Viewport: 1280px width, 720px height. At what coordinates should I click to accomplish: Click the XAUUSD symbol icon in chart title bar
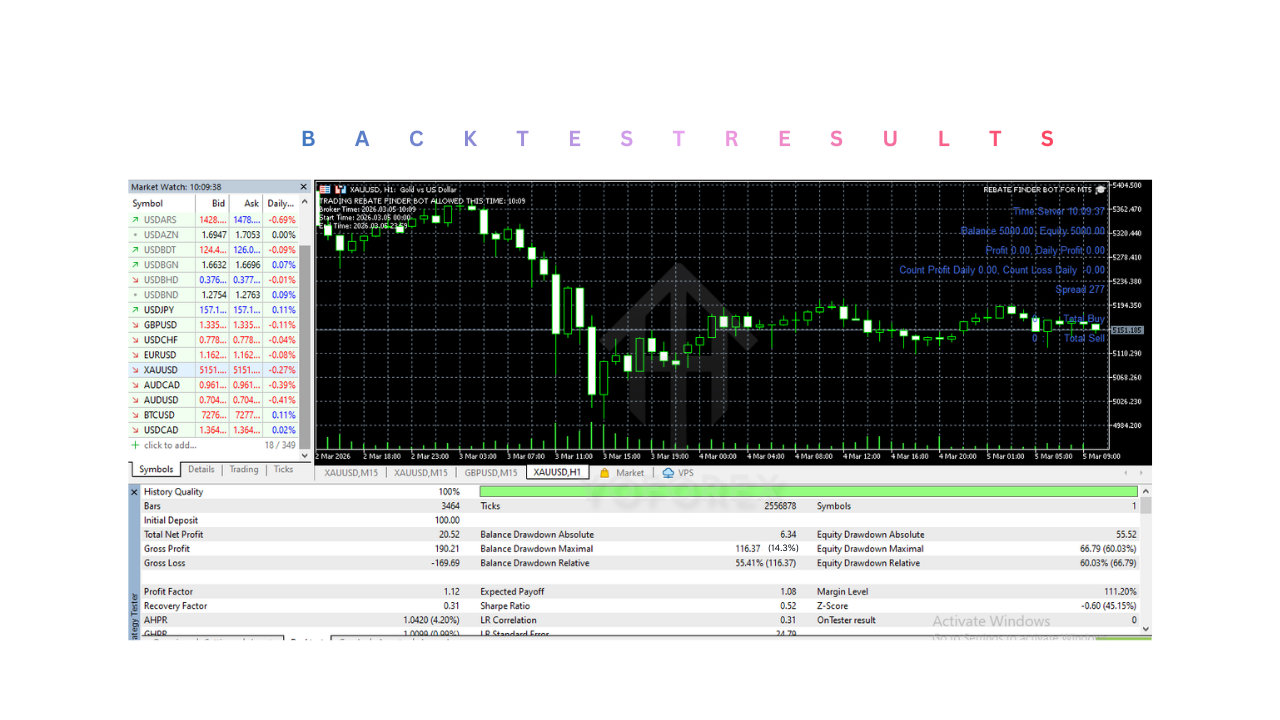pos(341,188)
